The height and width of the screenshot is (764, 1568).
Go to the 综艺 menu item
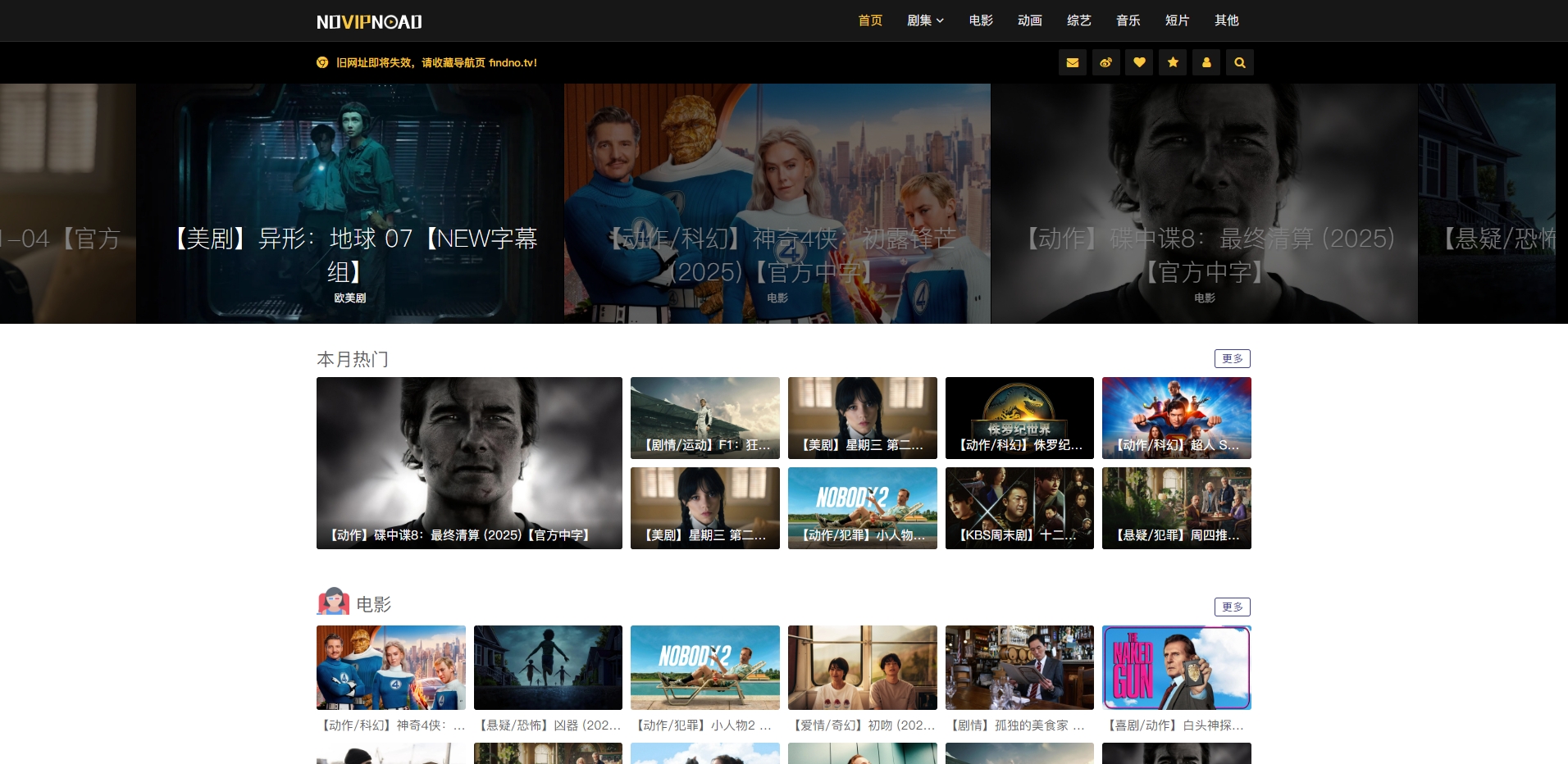tap(1078, 20)
